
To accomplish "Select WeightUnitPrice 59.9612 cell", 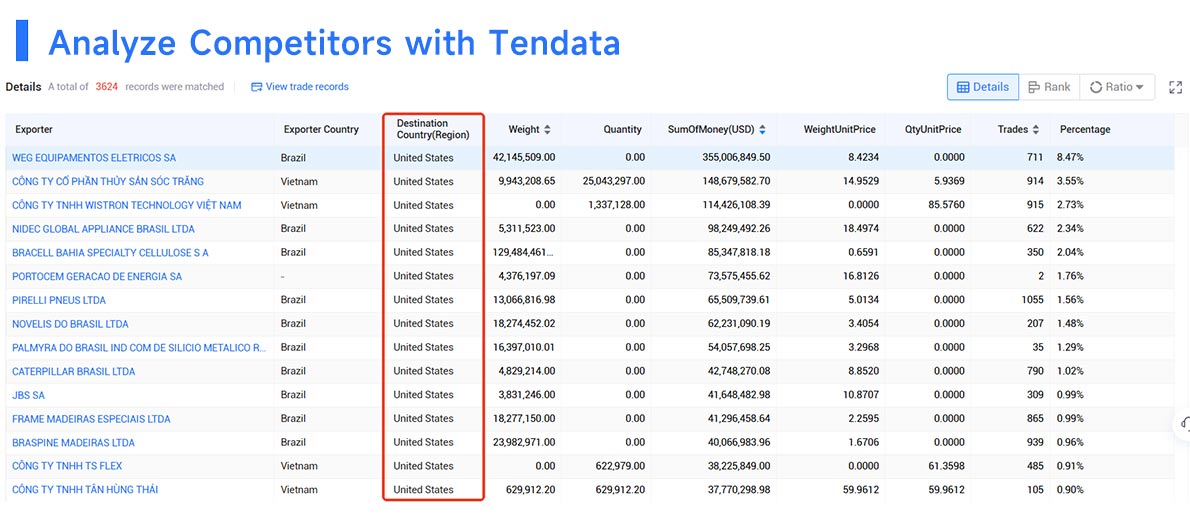I will click(860, 489).
